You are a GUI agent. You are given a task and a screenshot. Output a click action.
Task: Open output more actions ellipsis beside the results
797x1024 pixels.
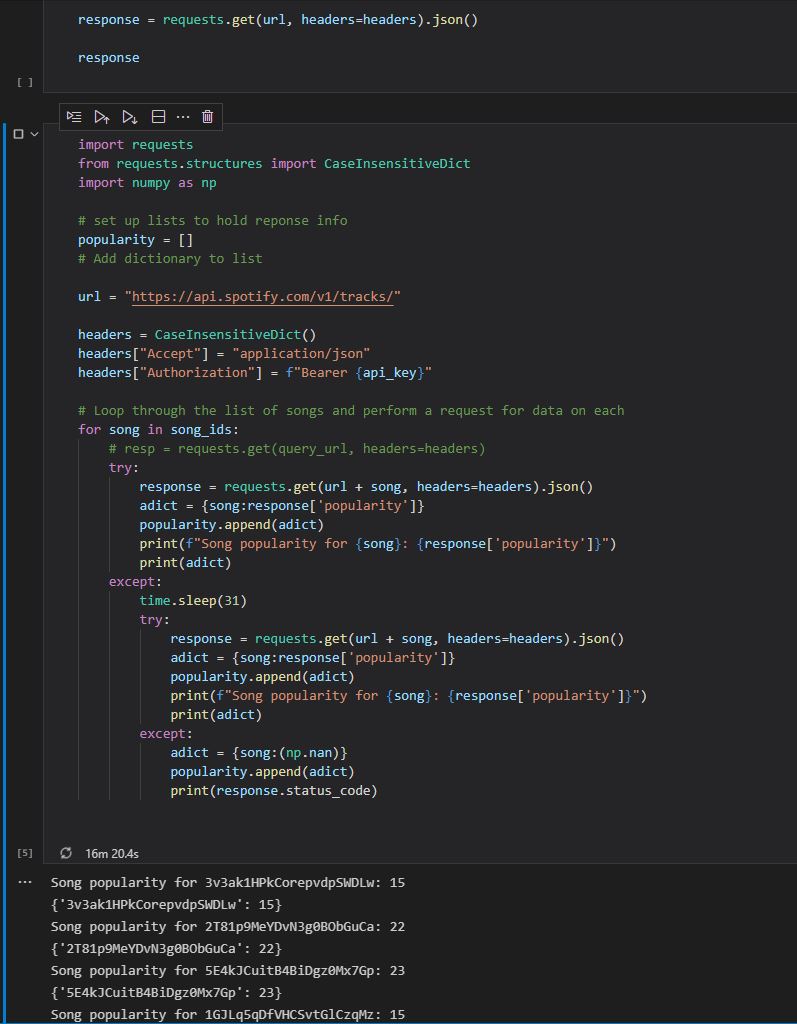(x=25, y=882)
